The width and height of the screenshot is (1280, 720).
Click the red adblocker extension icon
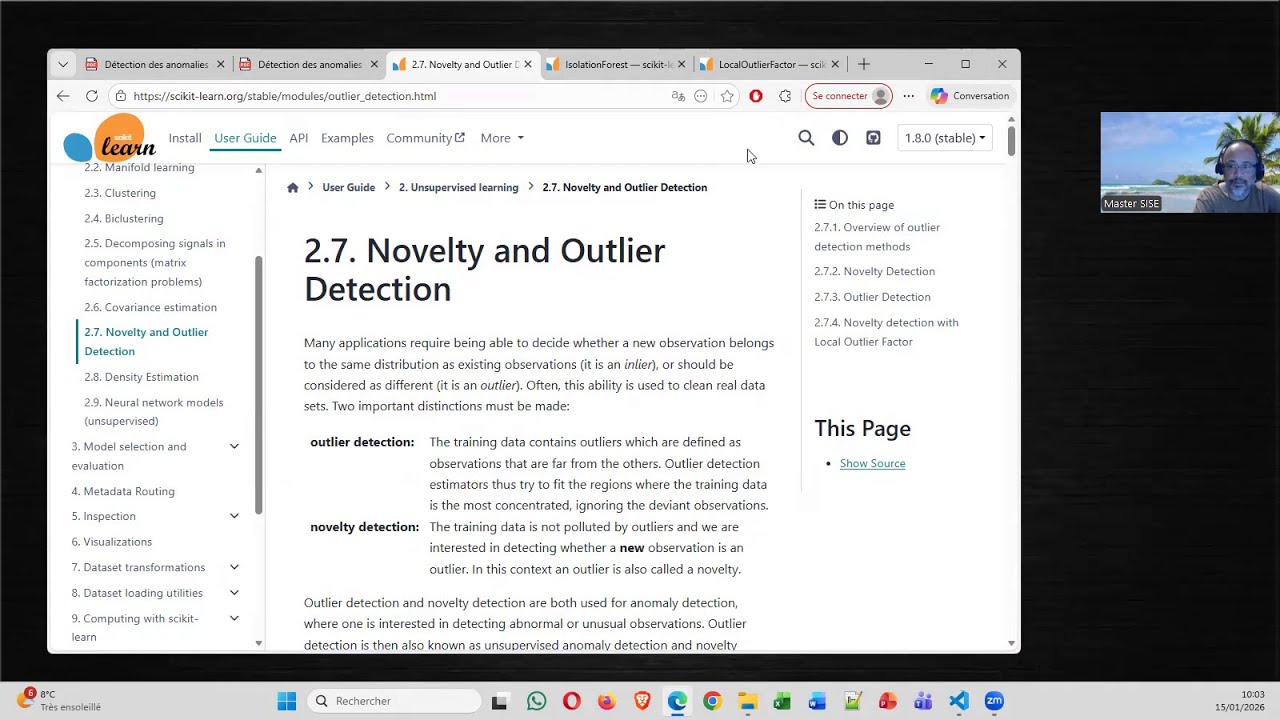pos(756,96)
